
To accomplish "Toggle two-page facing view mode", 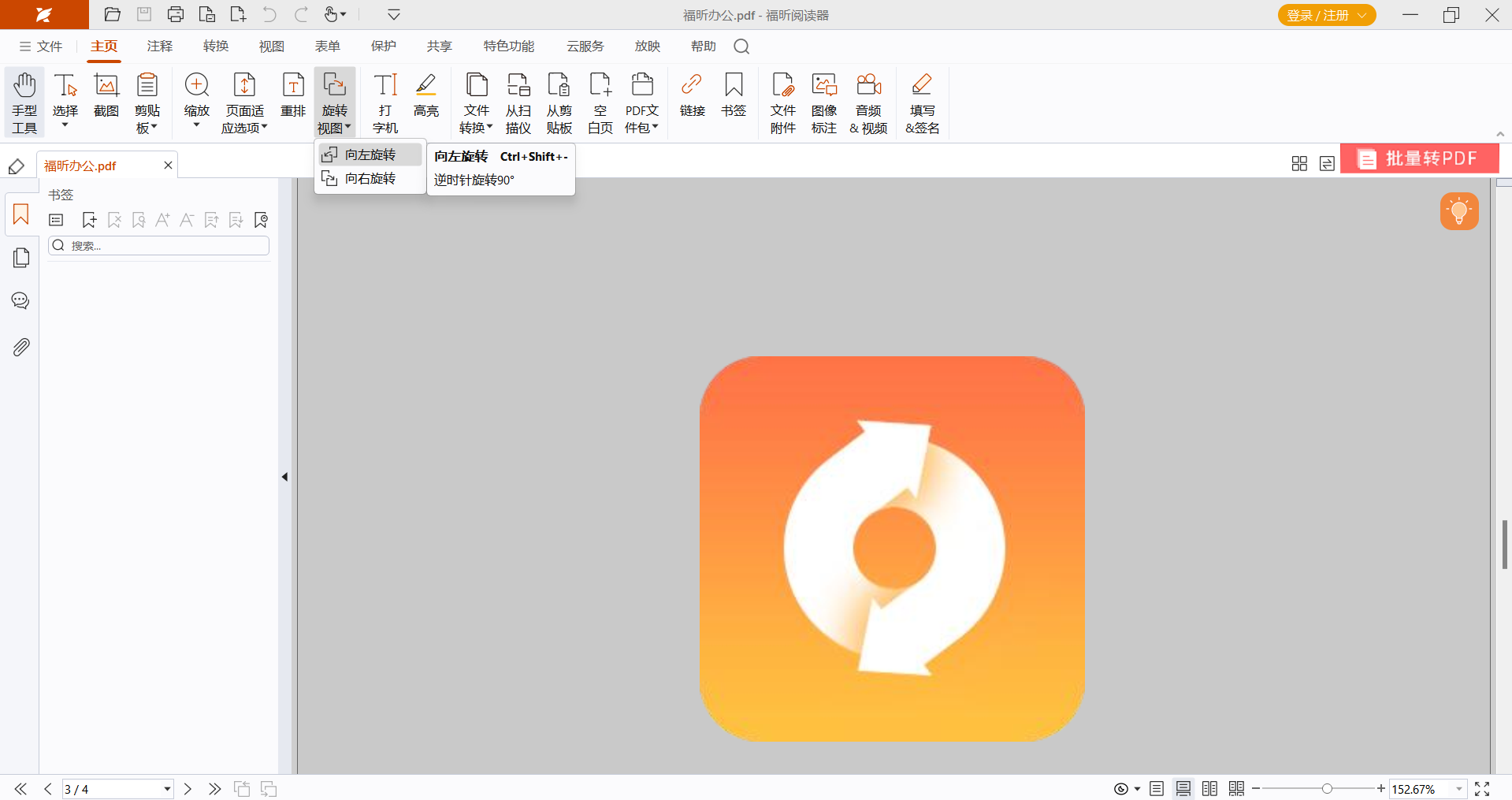I will click(x=1209, y=789).
